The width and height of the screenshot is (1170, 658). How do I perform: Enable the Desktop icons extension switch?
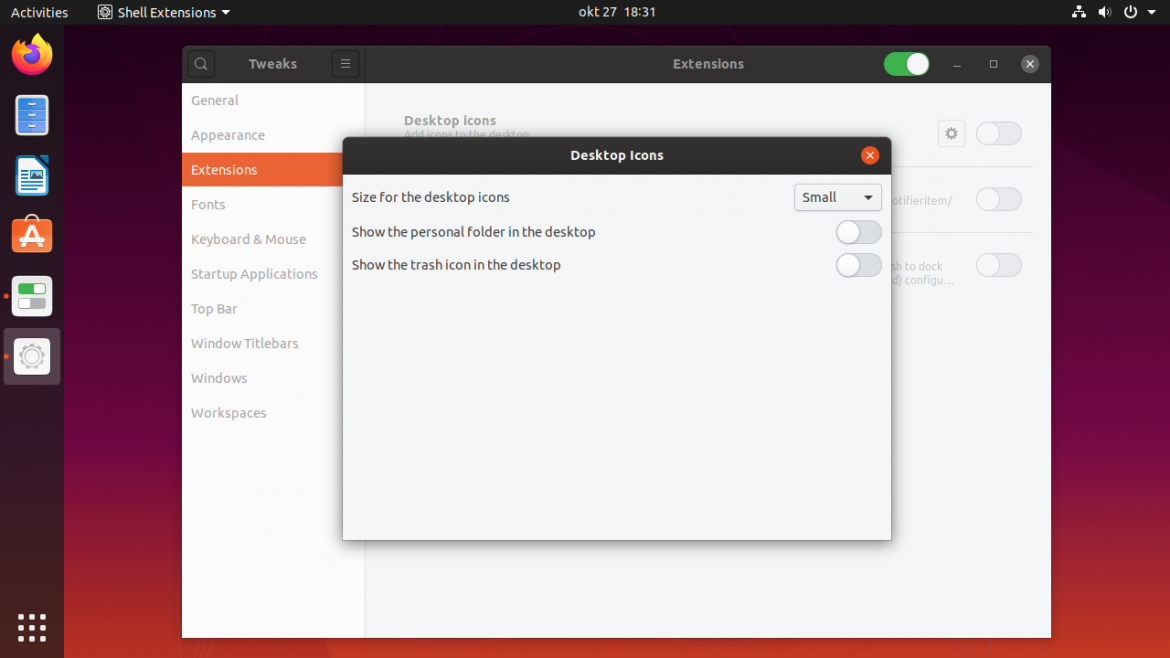coord(998,133)
